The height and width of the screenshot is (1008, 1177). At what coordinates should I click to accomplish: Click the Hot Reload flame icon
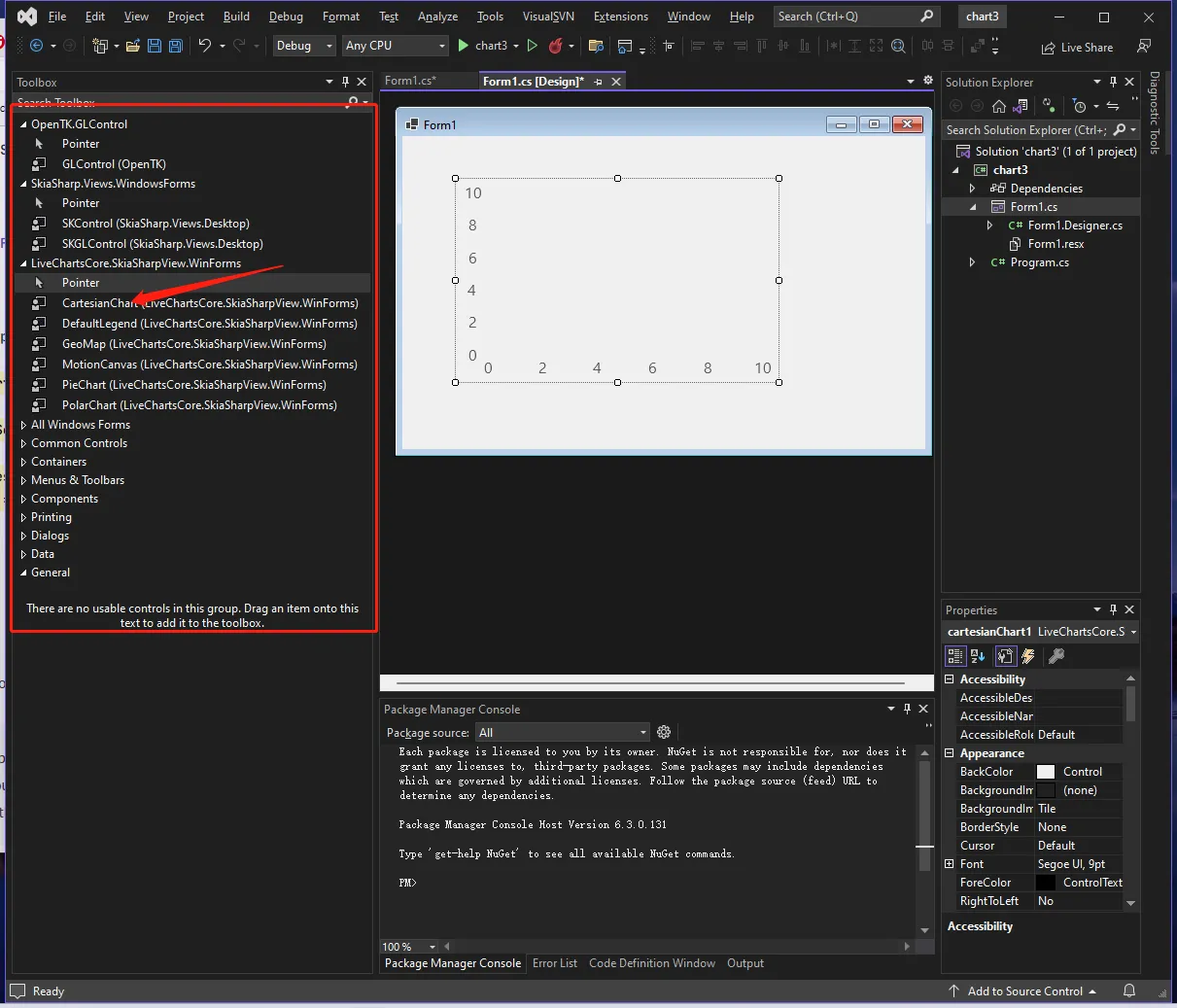point(556,46)
